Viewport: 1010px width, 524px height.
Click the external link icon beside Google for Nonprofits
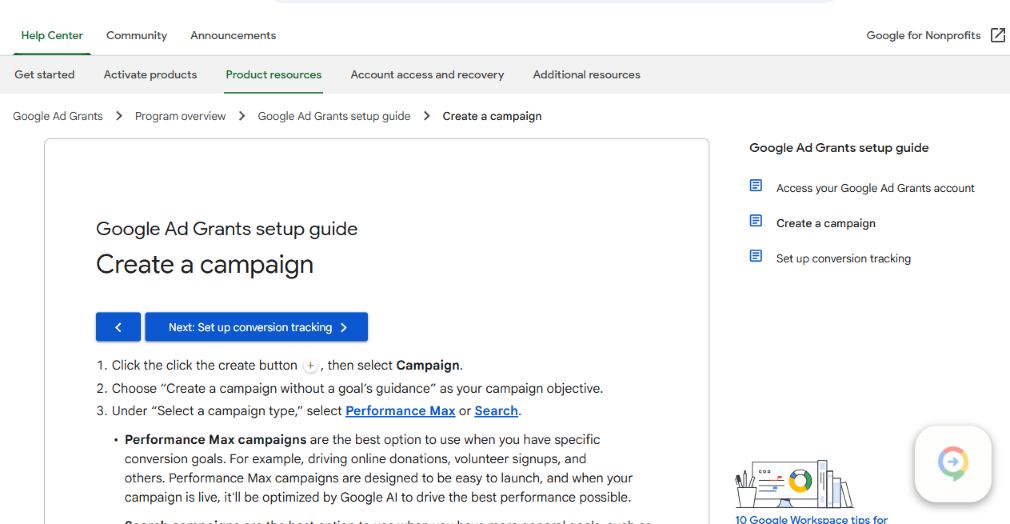click(x=998, y=35)
